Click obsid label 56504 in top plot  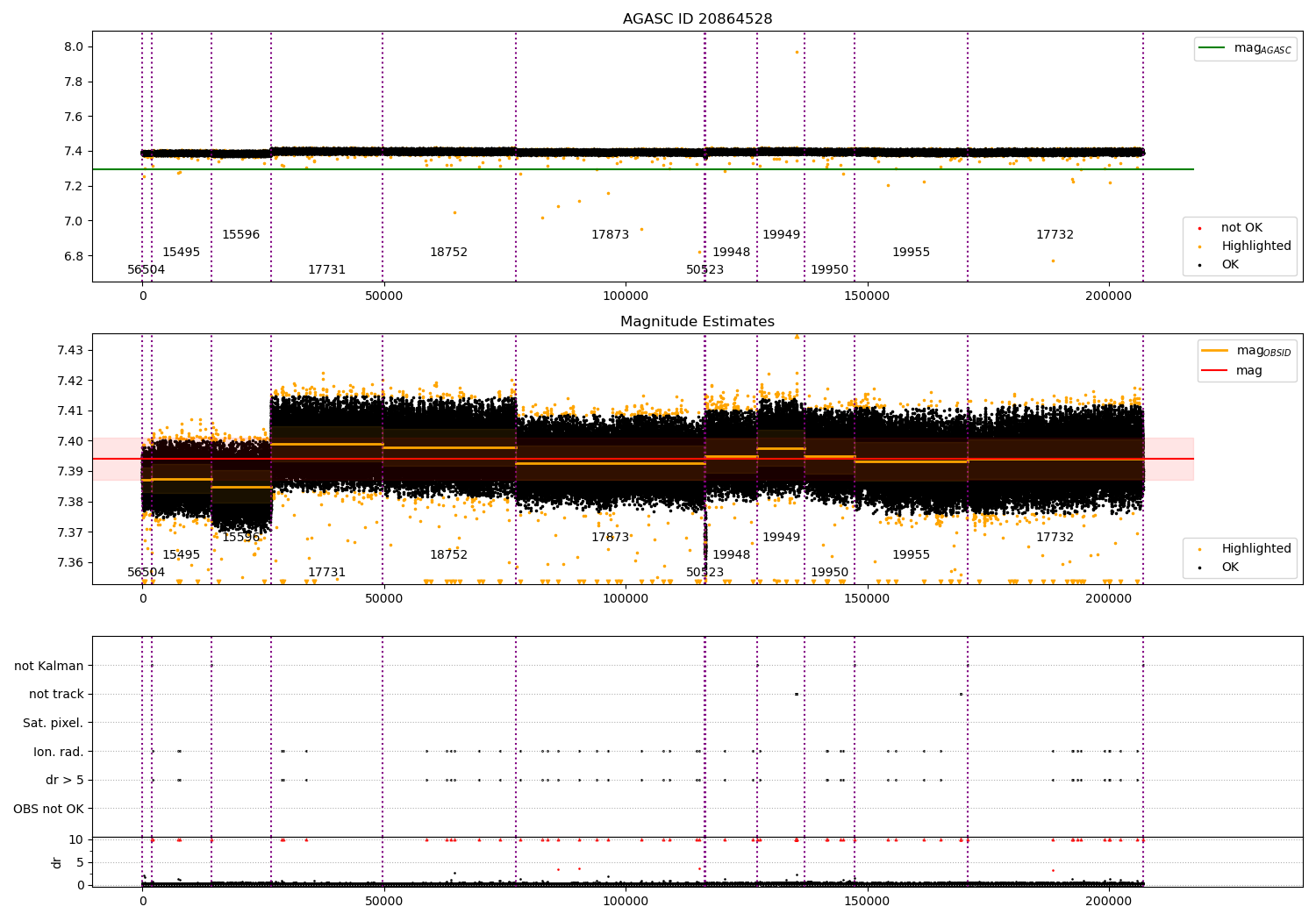click(147, 270)
